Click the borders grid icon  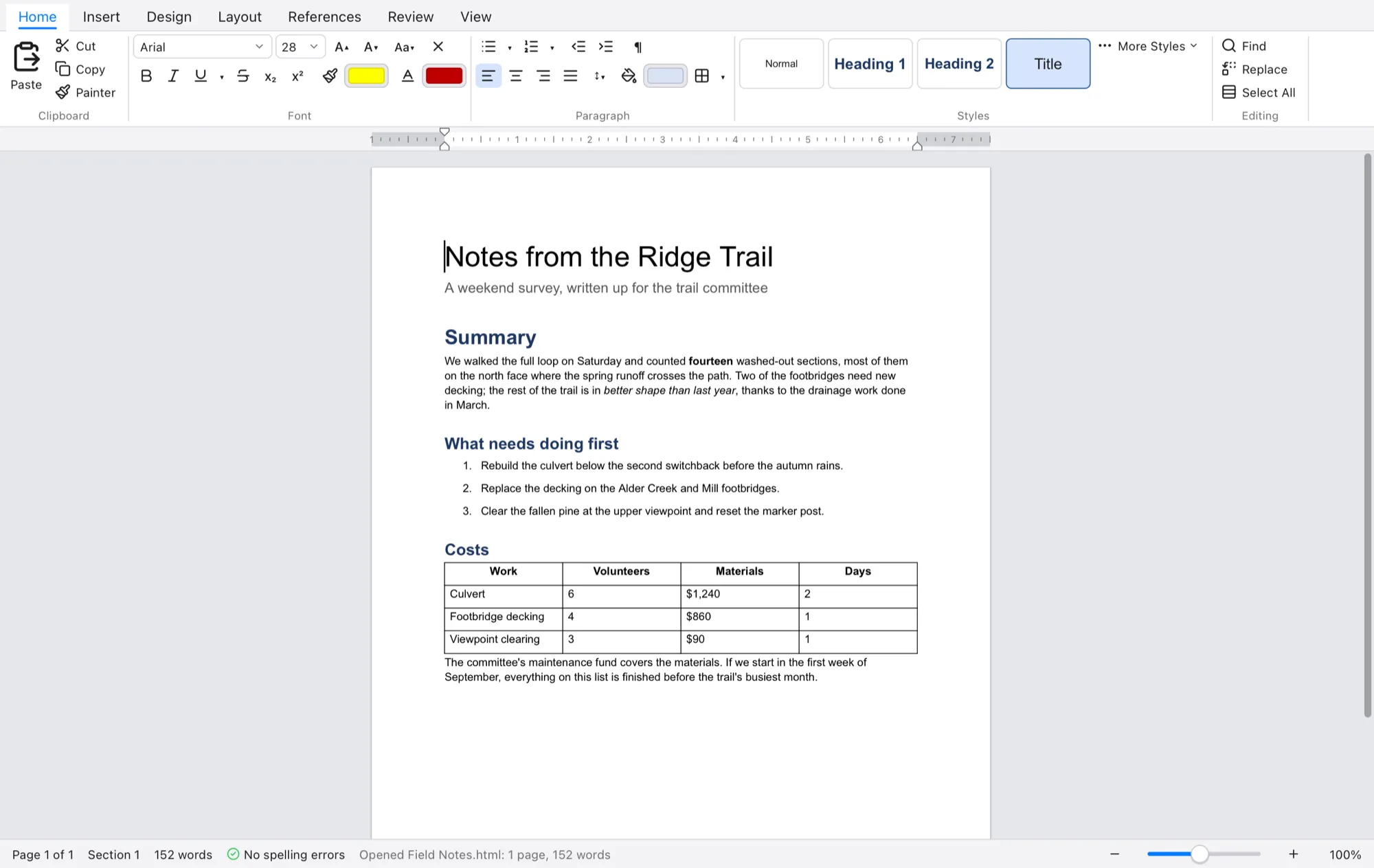[702, 76]
